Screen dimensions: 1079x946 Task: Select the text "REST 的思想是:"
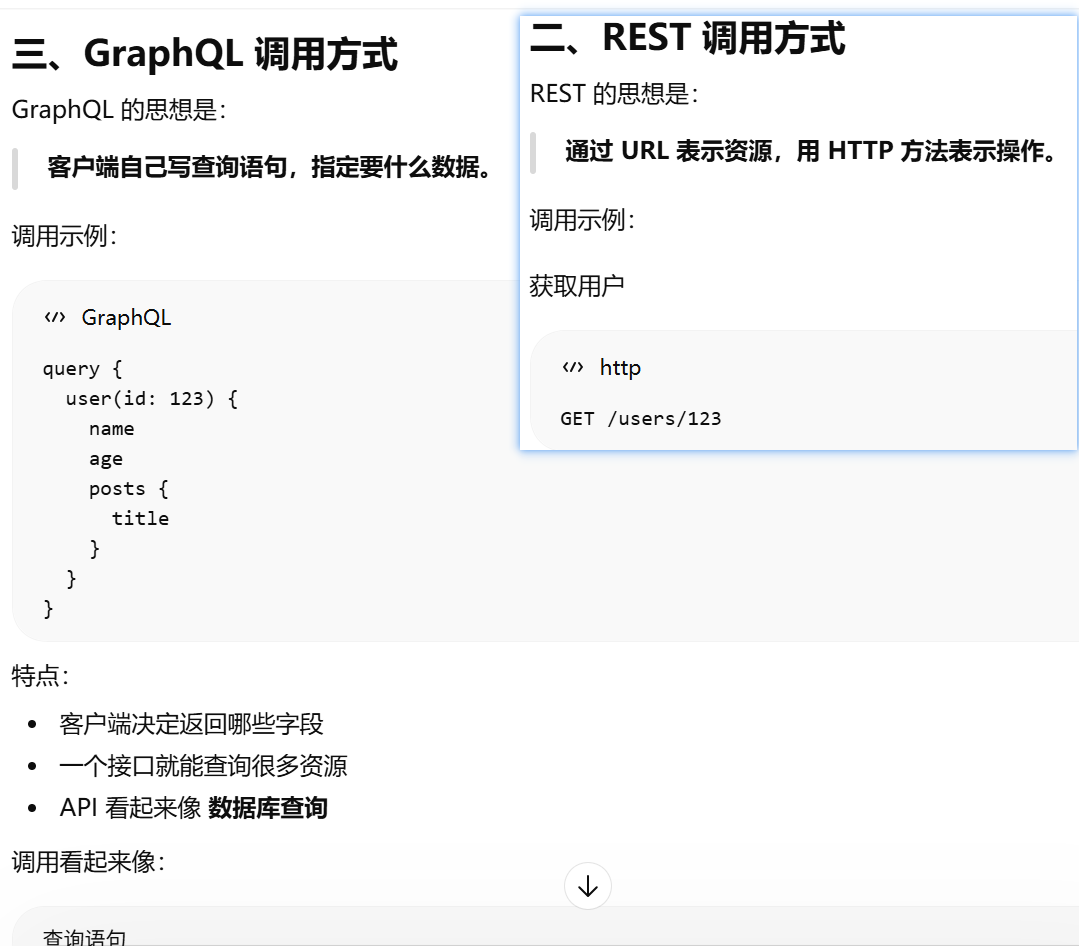point(614,94)
